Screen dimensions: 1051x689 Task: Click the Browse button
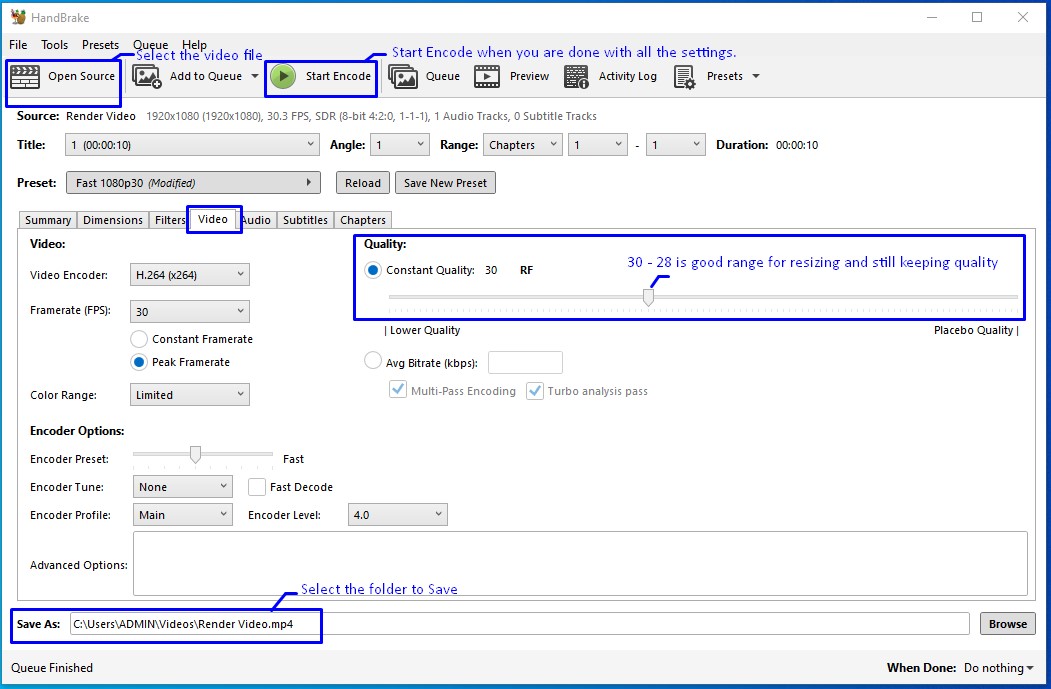point(1007,624)
